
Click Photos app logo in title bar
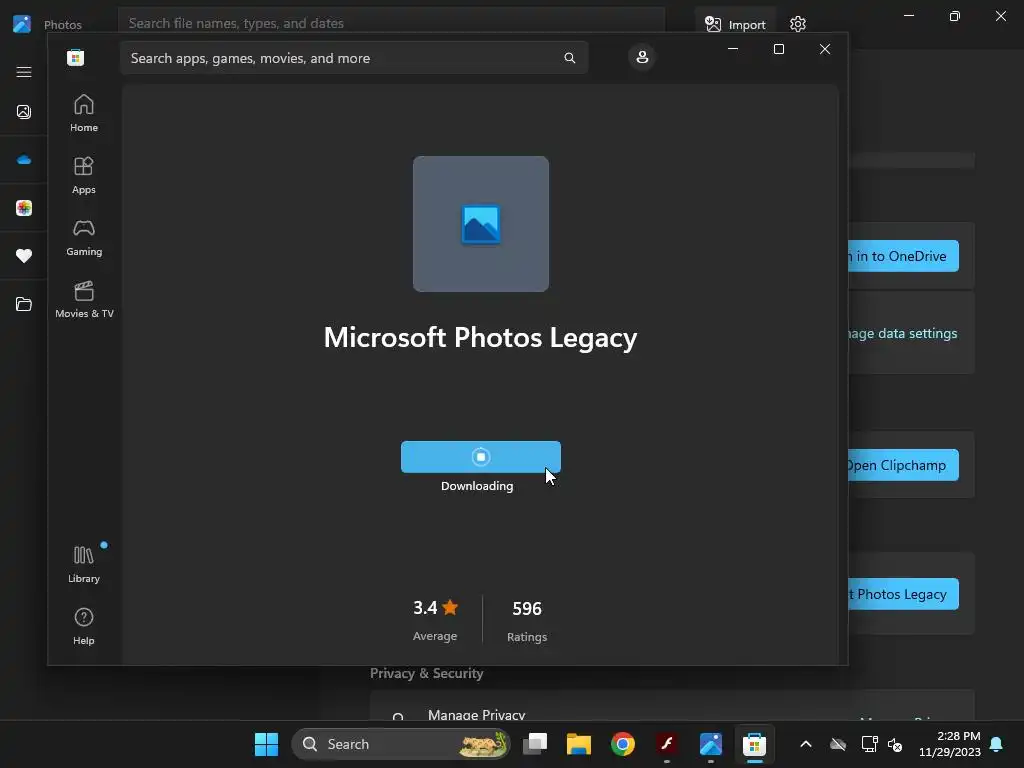[x=22, y=24]
